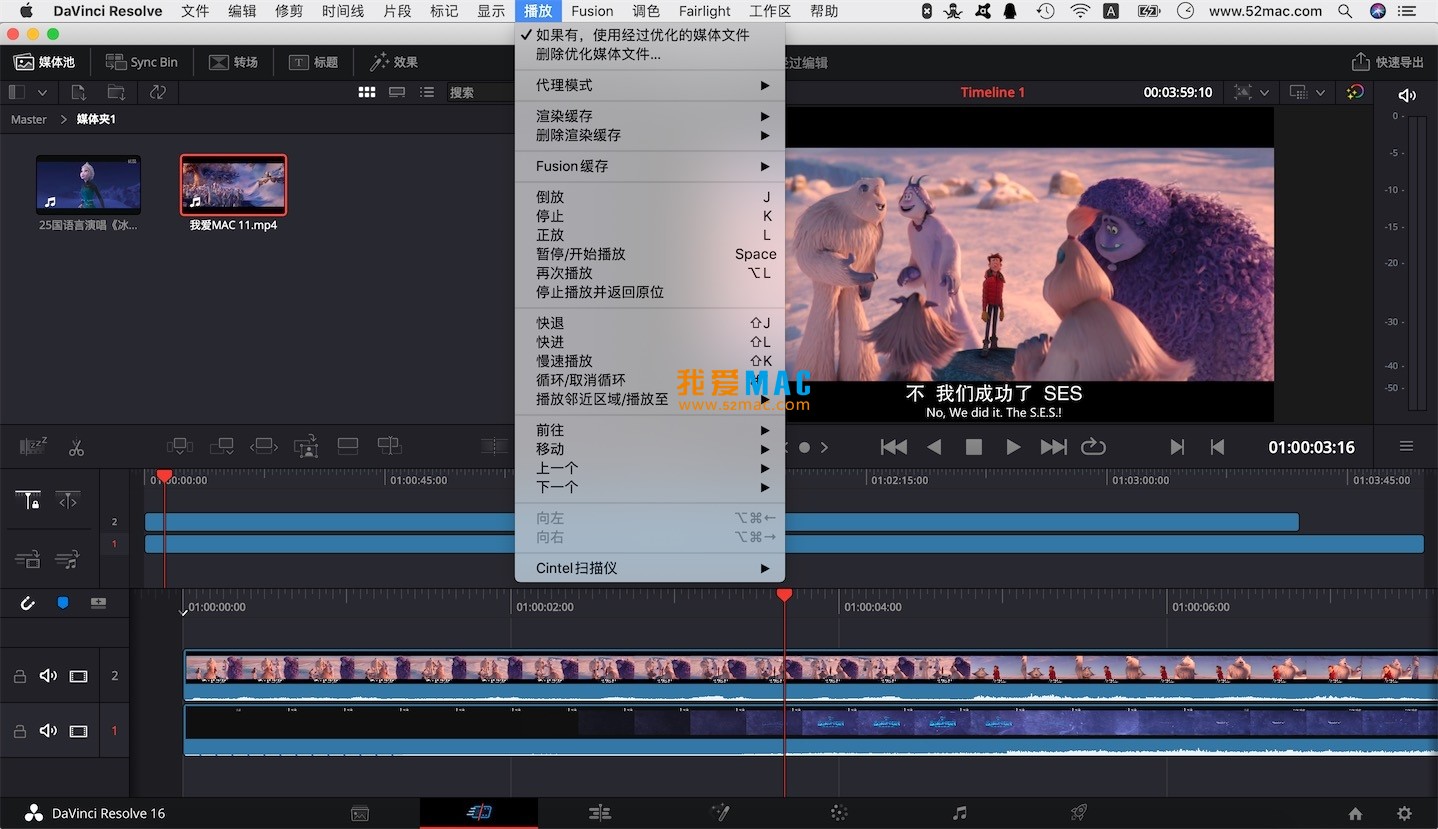Image resolution: width=1438 pixels, height=829 pixels.
Task: Switch media pool to thumbnail grid view
Action: click(367, 92)
